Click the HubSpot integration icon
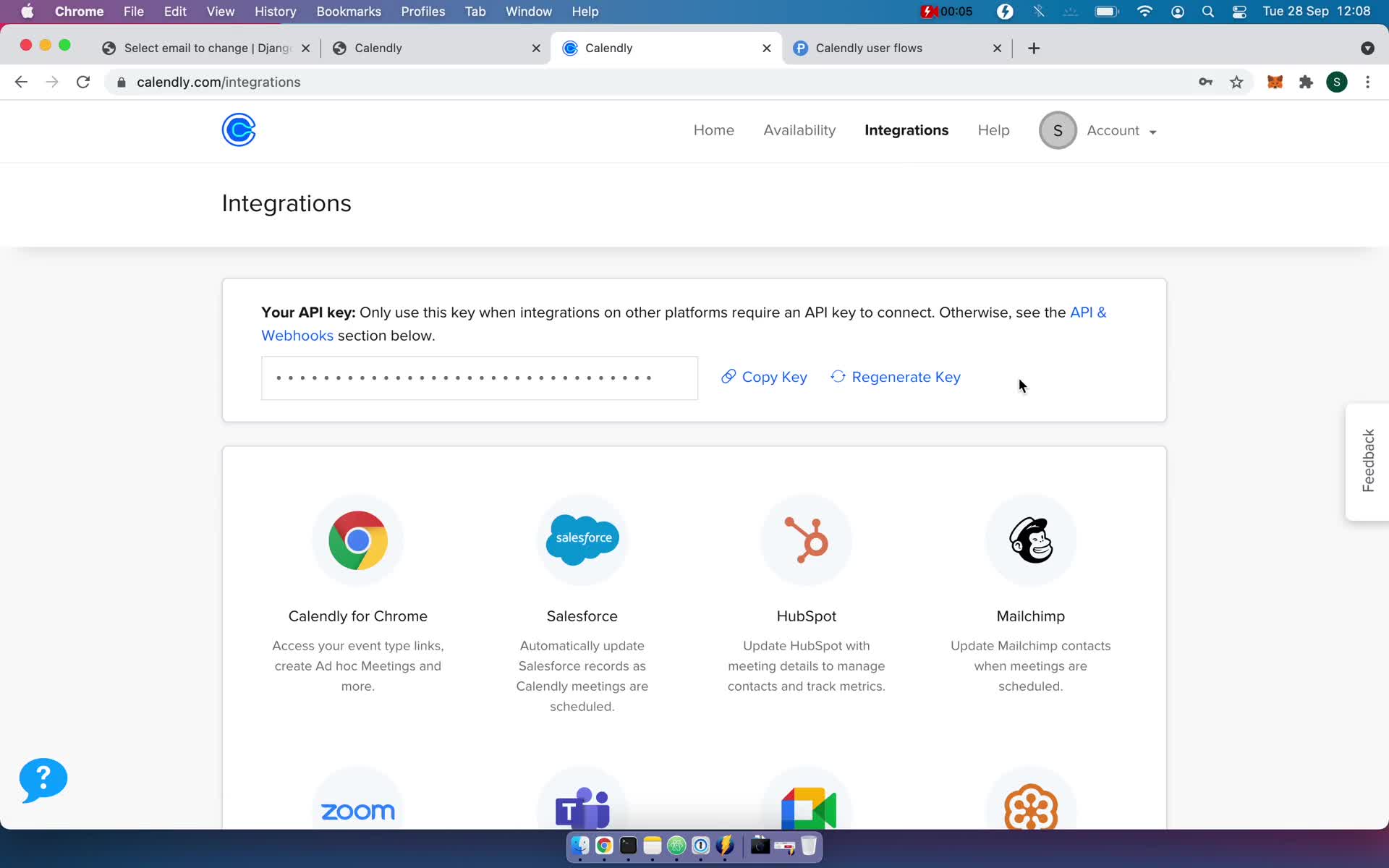Viewport: 1389px width, 868px height. pyautogui.click(x=806, y=539)
